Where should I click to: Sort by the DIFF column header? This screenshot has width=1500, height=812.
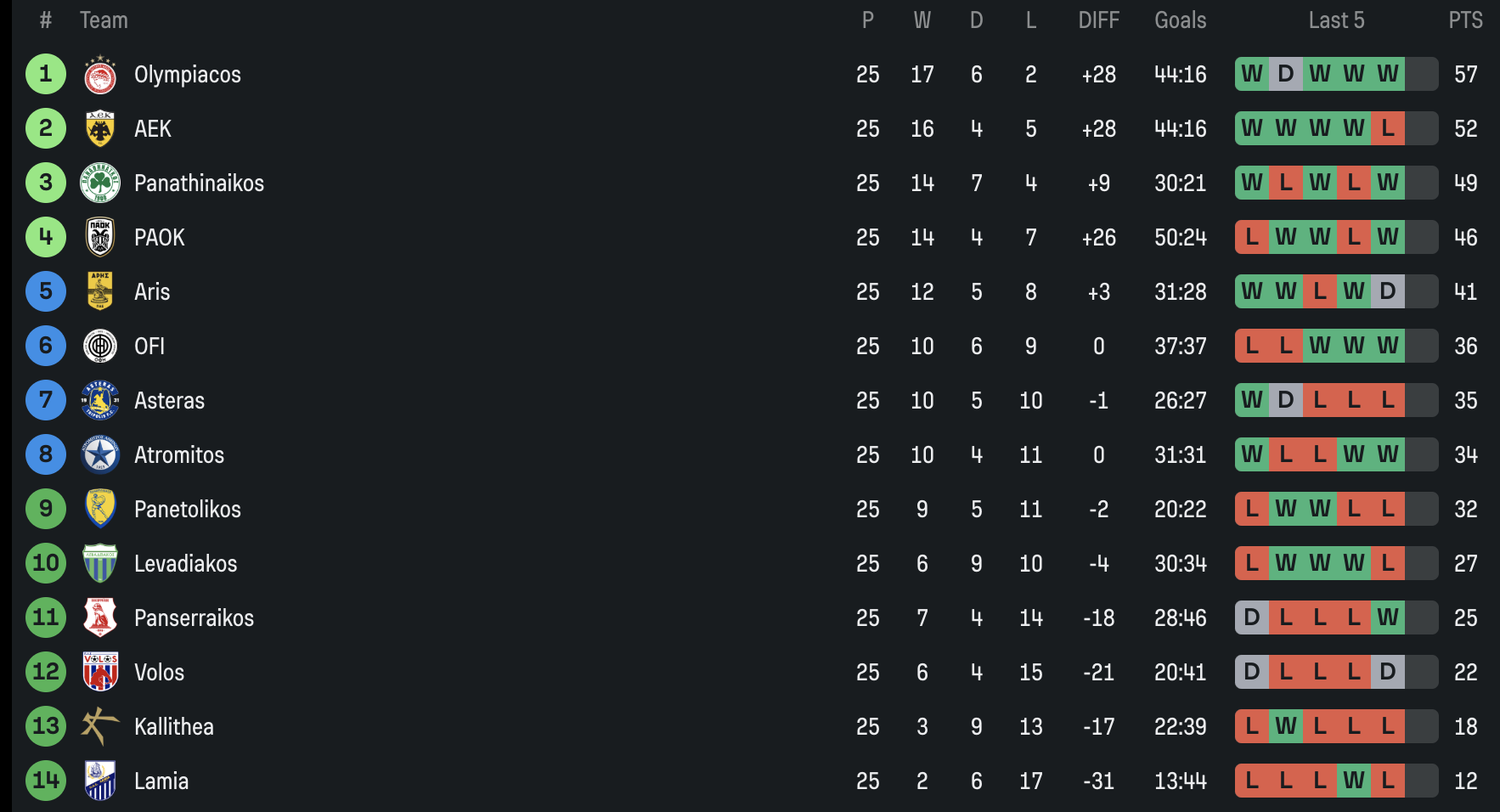(1098, 20)
